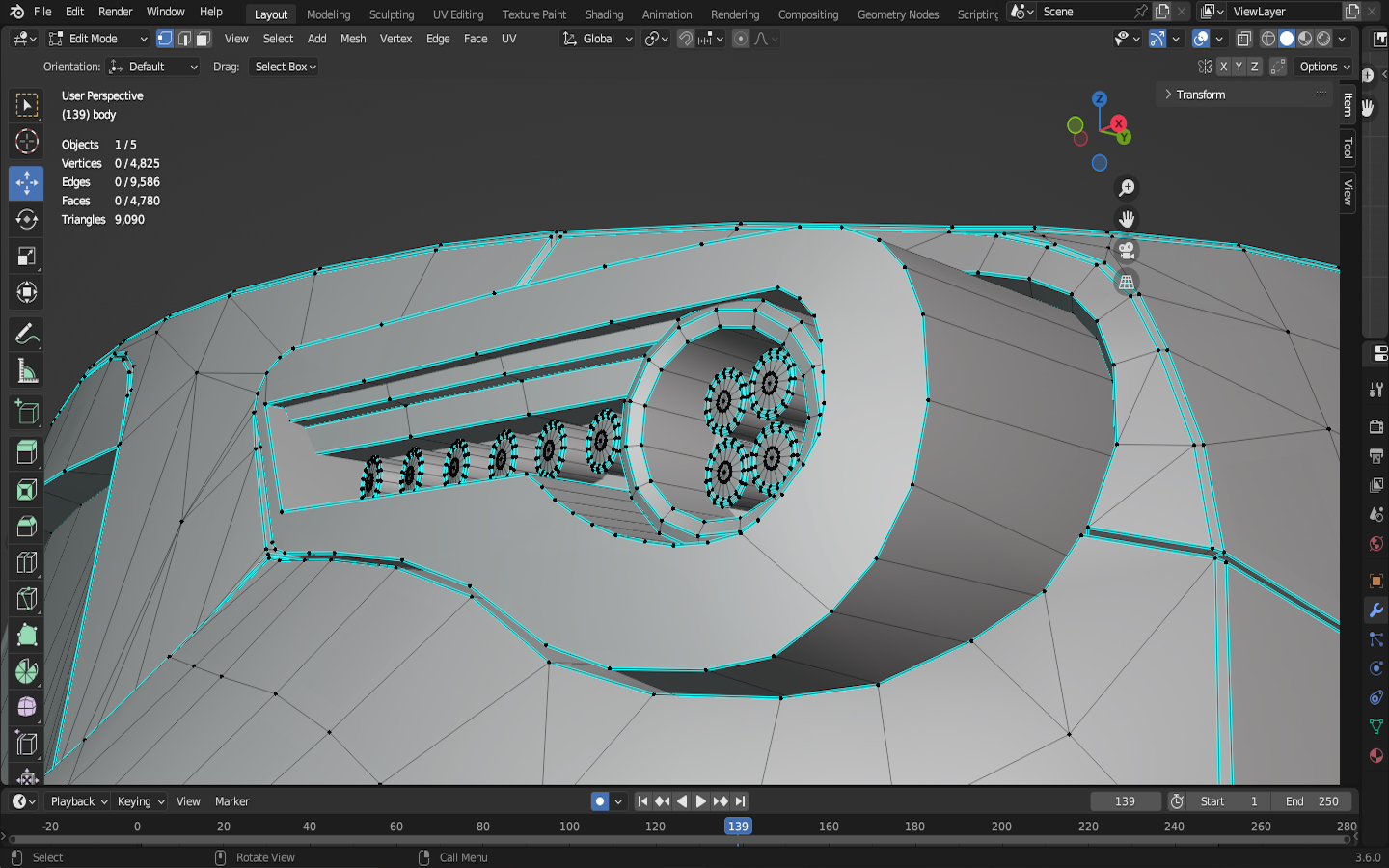Toggle Z axis mirror
This screenshot has height=868, width=1389.
pos(1254,67)
